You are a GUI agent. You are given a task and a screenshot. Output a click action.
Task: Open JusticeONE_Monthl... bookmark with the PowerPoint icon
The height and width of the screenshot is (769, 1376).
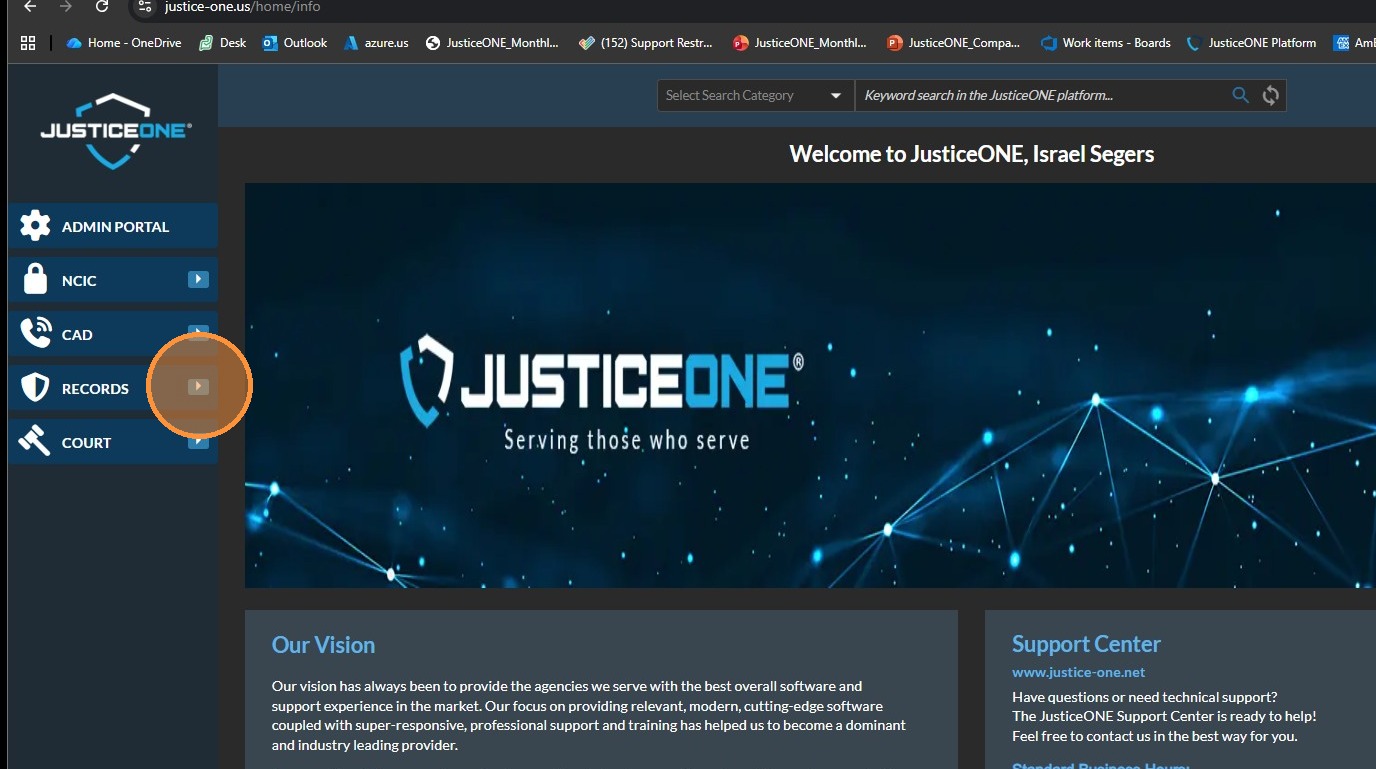coord(800,43)
